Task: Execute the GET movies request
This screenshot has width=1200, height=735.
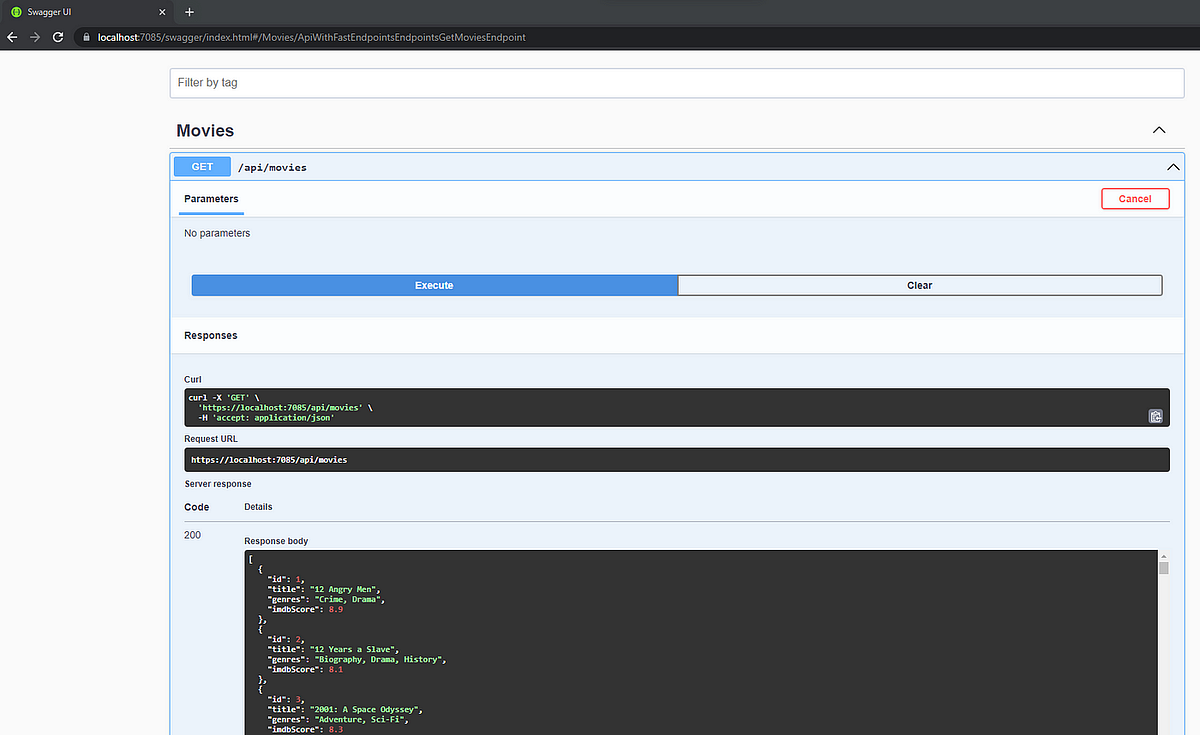Action: 434,285
